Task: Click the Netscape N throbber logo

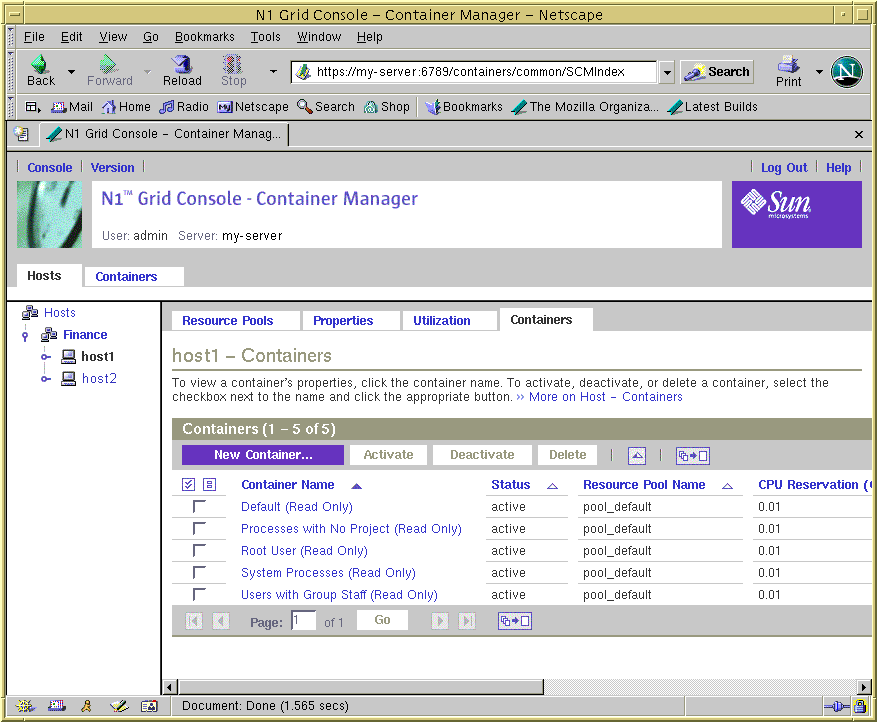Action: [847, 72]
